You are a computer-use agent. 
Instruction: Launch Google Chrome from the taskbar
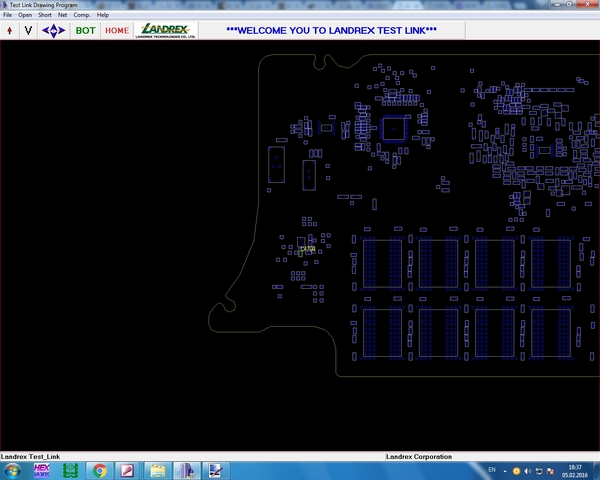(100, 470)
